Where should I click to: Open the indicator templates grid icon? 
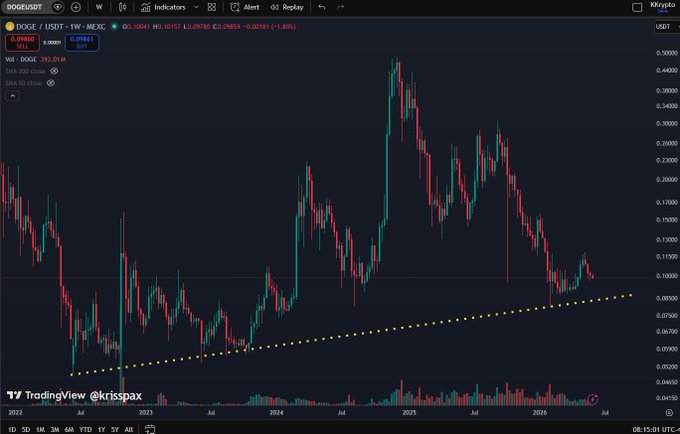coord(212,7)
